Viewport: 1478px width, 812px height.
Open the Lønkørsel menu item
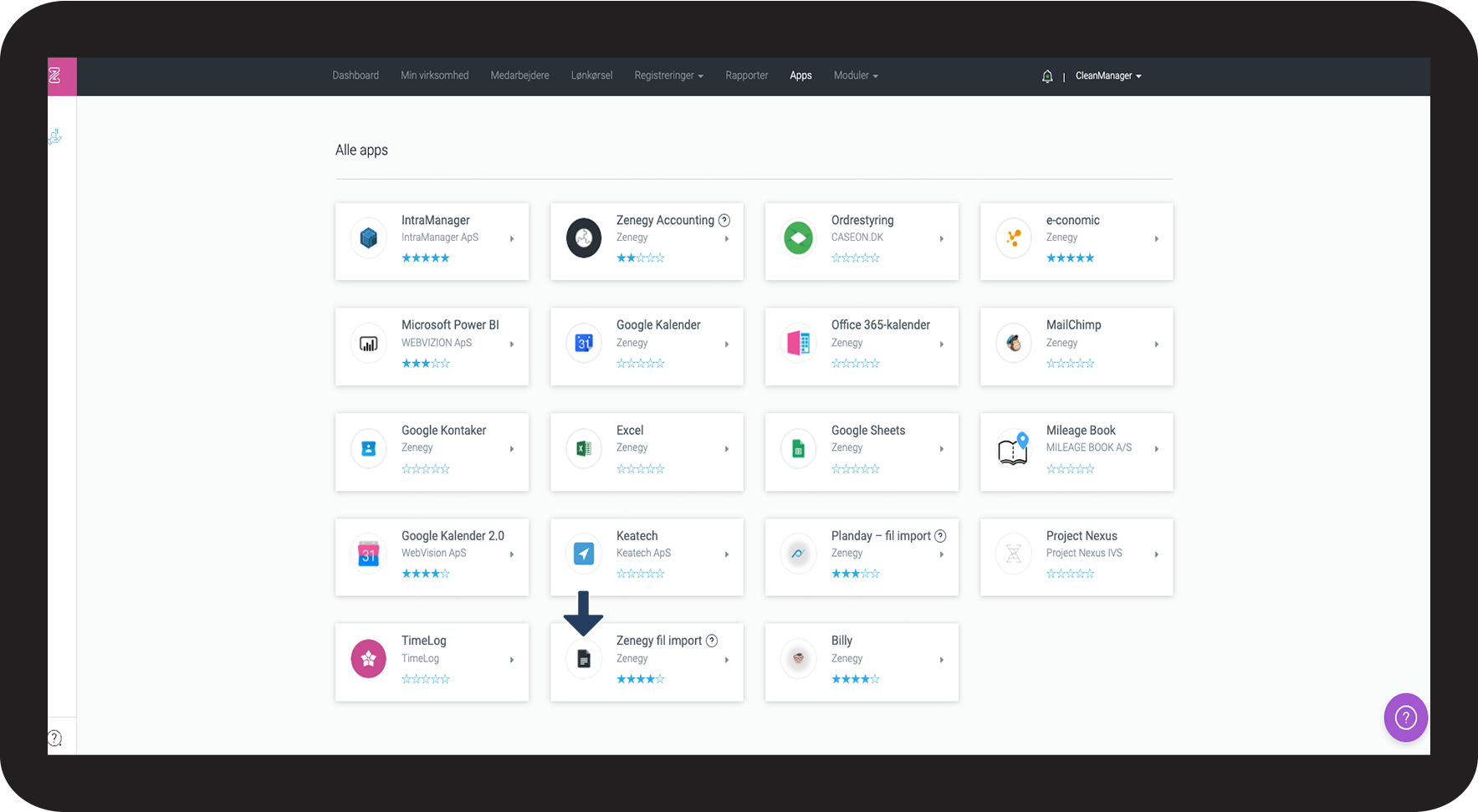pyautogui.click(x=591, y=76)
